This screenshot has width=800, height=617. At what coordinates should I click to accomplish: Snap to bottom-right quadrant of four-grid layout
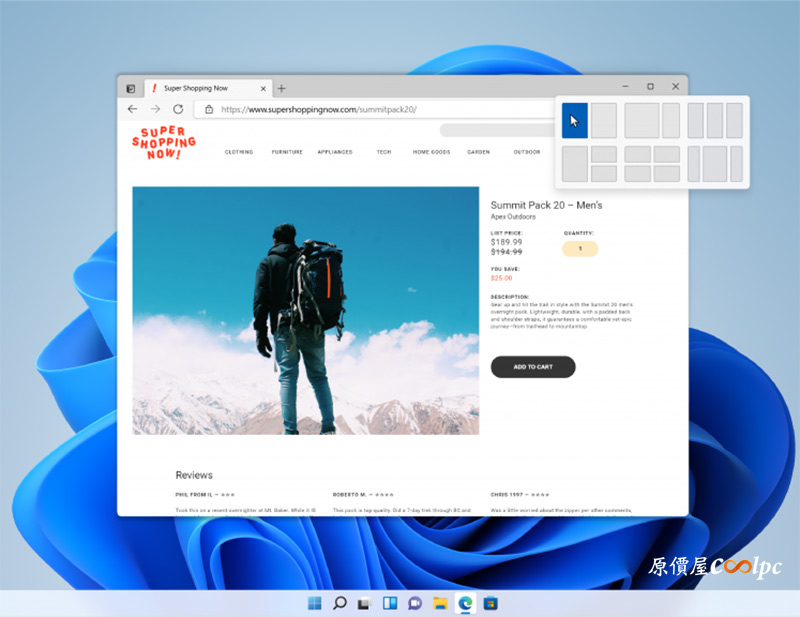click(667, 174)
